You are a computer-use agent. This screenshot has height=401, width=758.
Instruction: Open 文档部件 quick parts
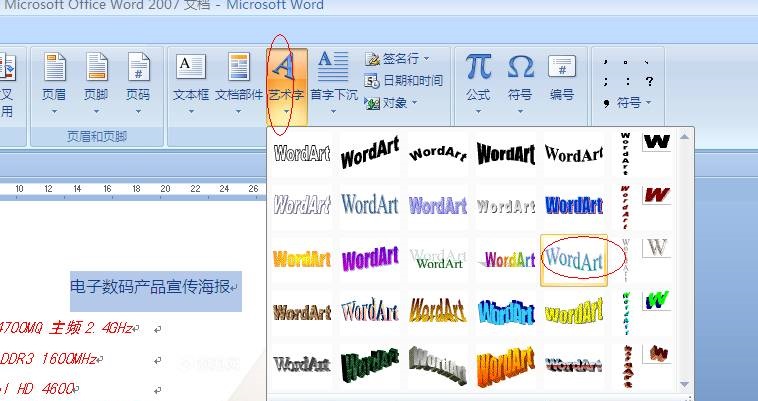(238, 80)
